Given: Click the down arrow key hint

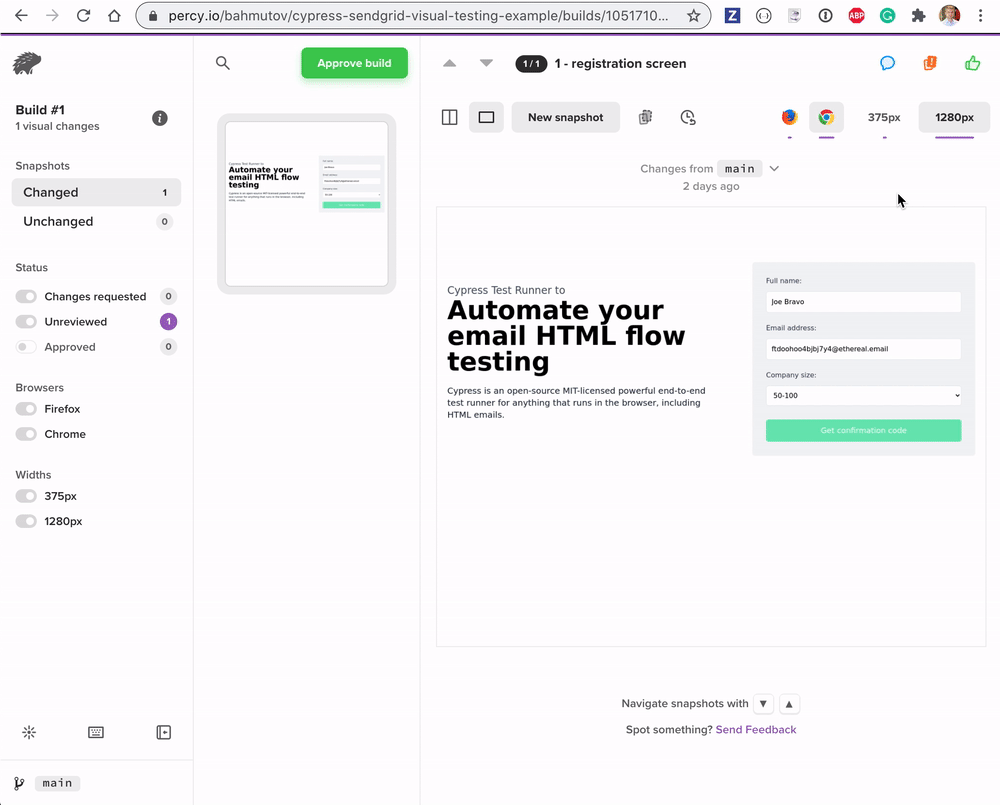Looking at the screenshot, I should coord(763,704).
